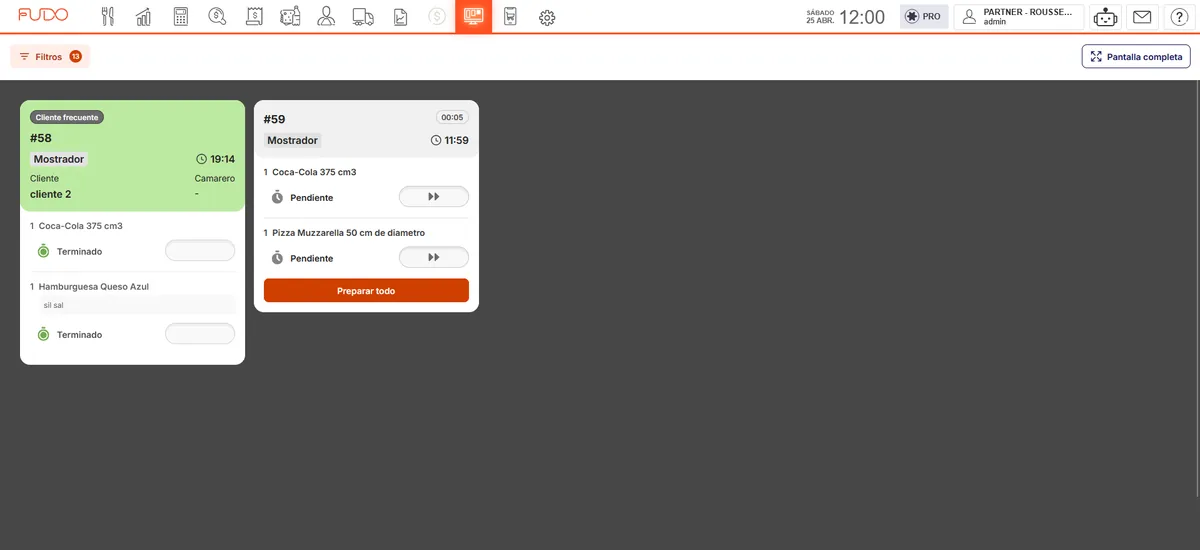This screenshot has width=1200, height=550.
Task: Open the mobile shopping cart icon
Action: [510, 17]
